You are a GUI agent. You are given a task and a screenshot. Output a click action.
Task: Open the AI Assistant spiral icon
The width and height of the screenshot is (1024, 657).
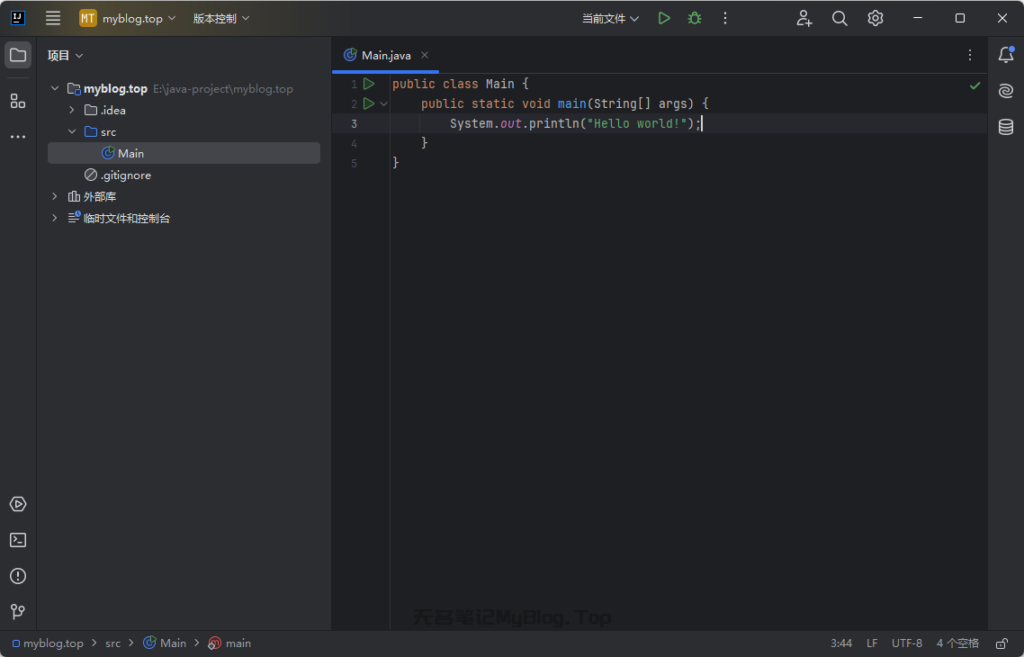tap(1006, 91)
